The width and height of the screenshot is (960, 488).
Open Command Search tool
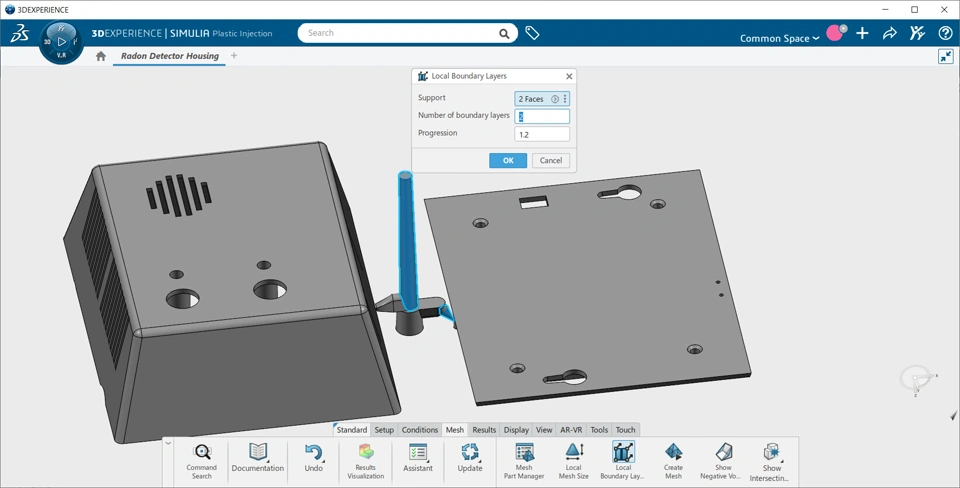[201, 461]
